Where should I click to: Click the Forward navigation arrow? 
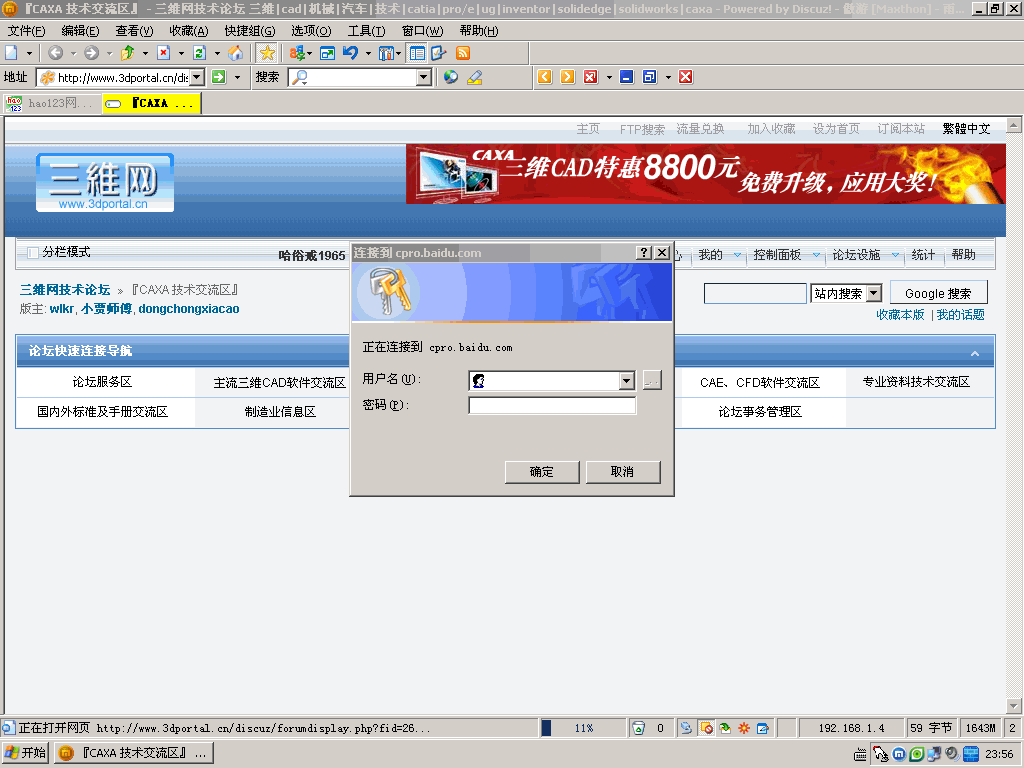click(91, 53)
